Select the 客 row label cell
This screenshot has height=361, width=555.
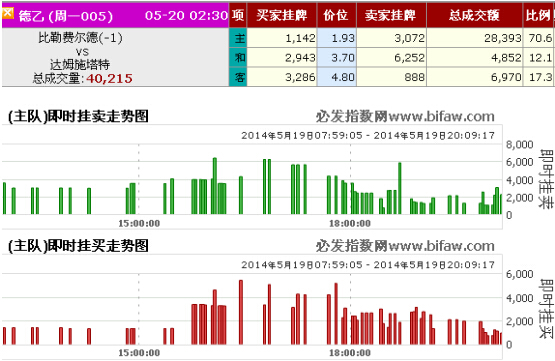coord(238,77)
